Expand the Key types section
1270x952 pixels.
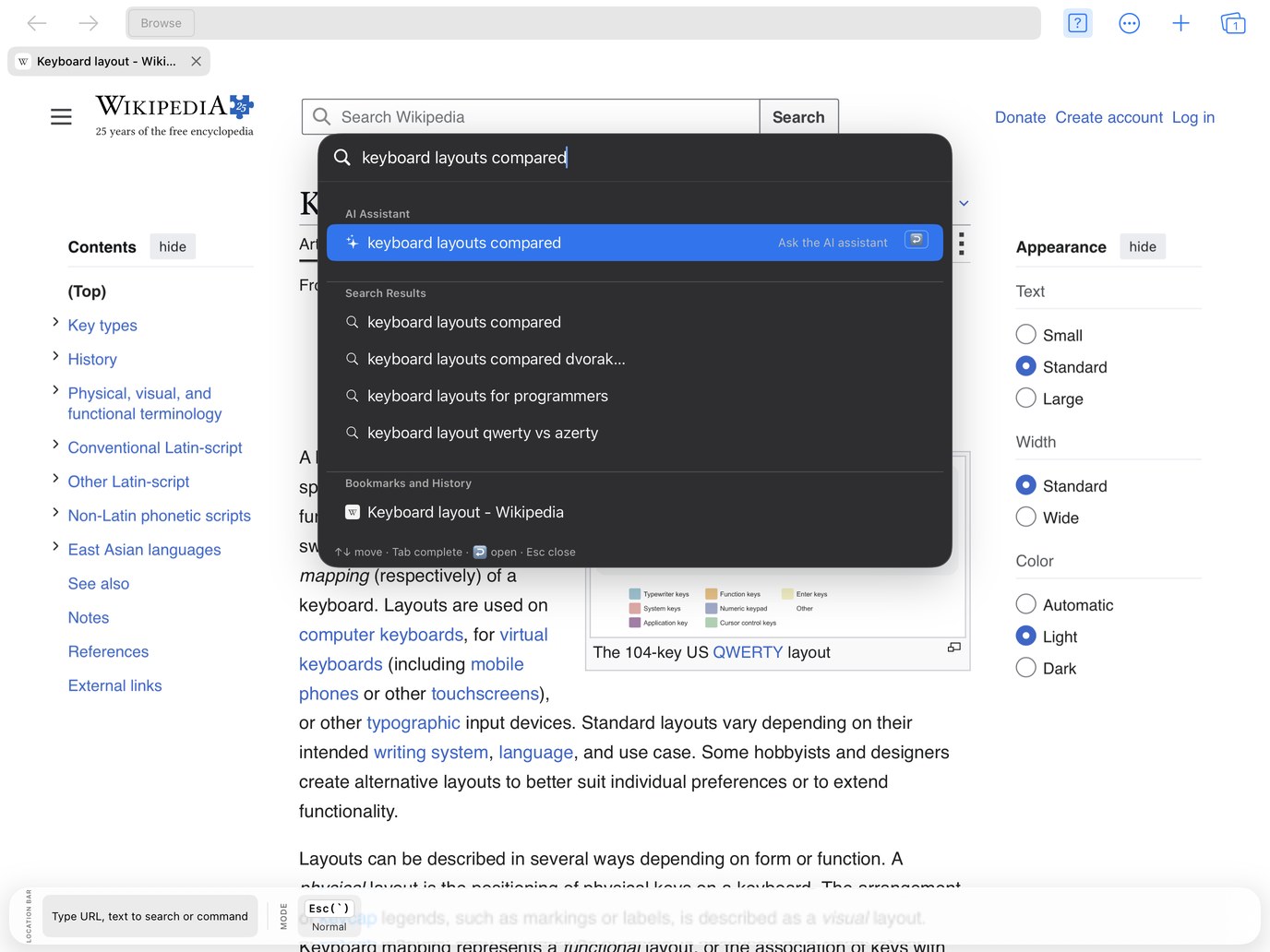[x=55, y=322]
